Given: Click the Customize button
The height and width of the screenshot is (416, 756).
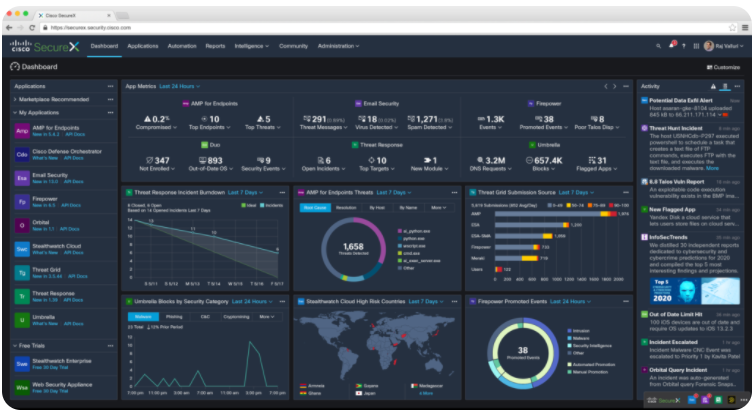Looking at the screenshot, I should pyautogui.click(x=723, y=67).
